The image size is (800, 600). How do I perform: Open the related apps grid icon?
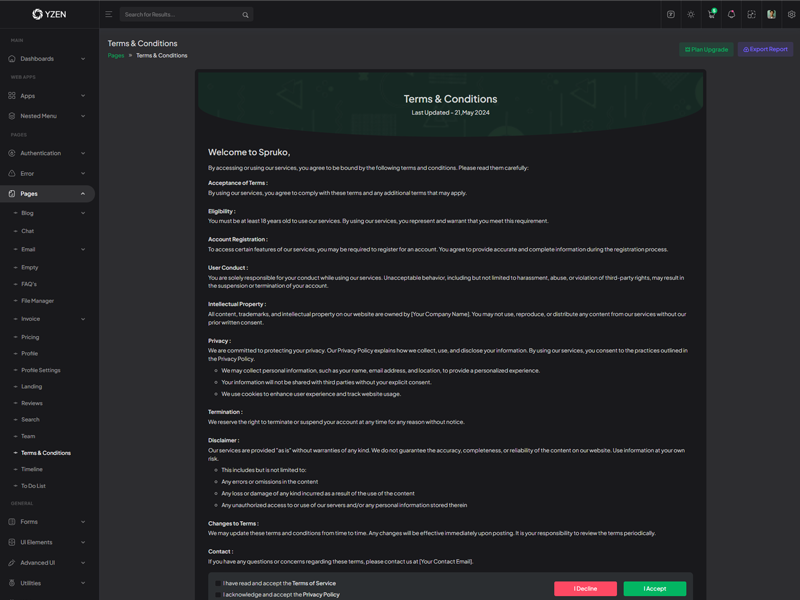(751, 15)
